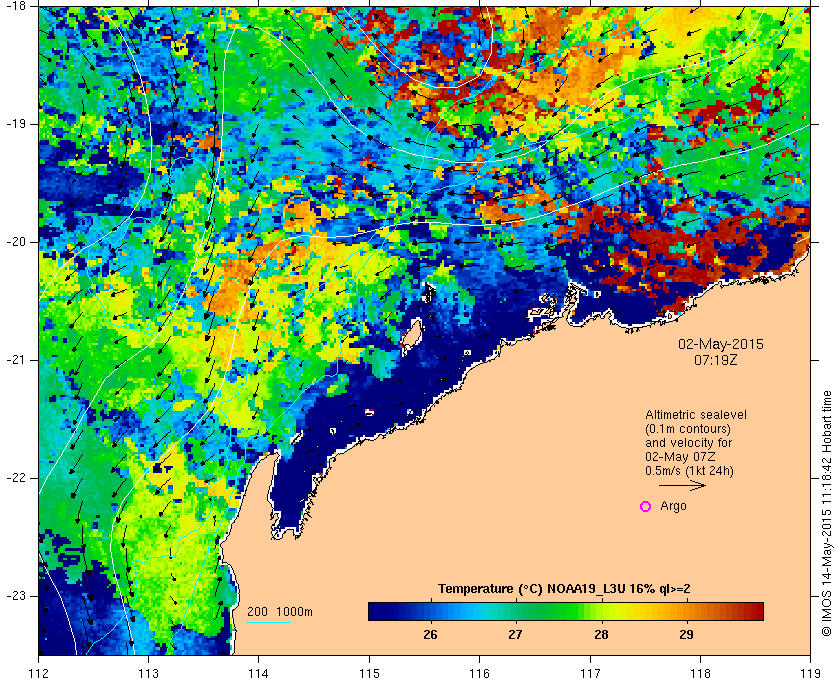The image size is (840, 680).
Task: Click the '(0.1m contours)' legend line
Action: coord(687,429)
